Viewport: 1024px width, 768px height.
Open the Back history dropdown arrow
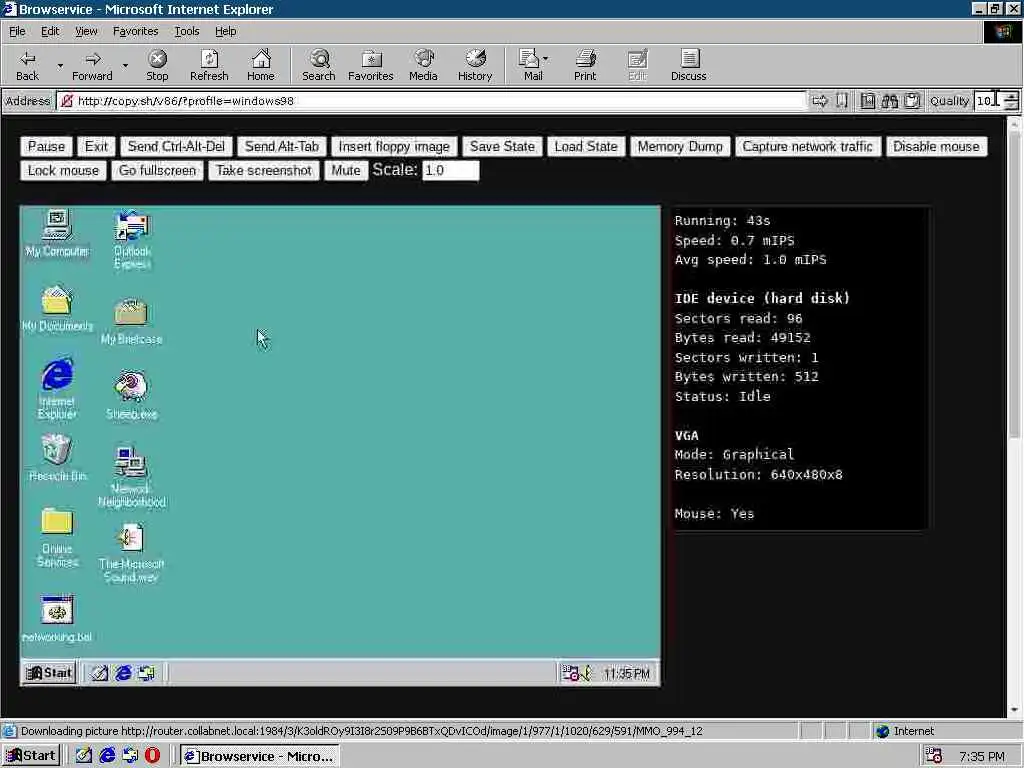point(60,65)
